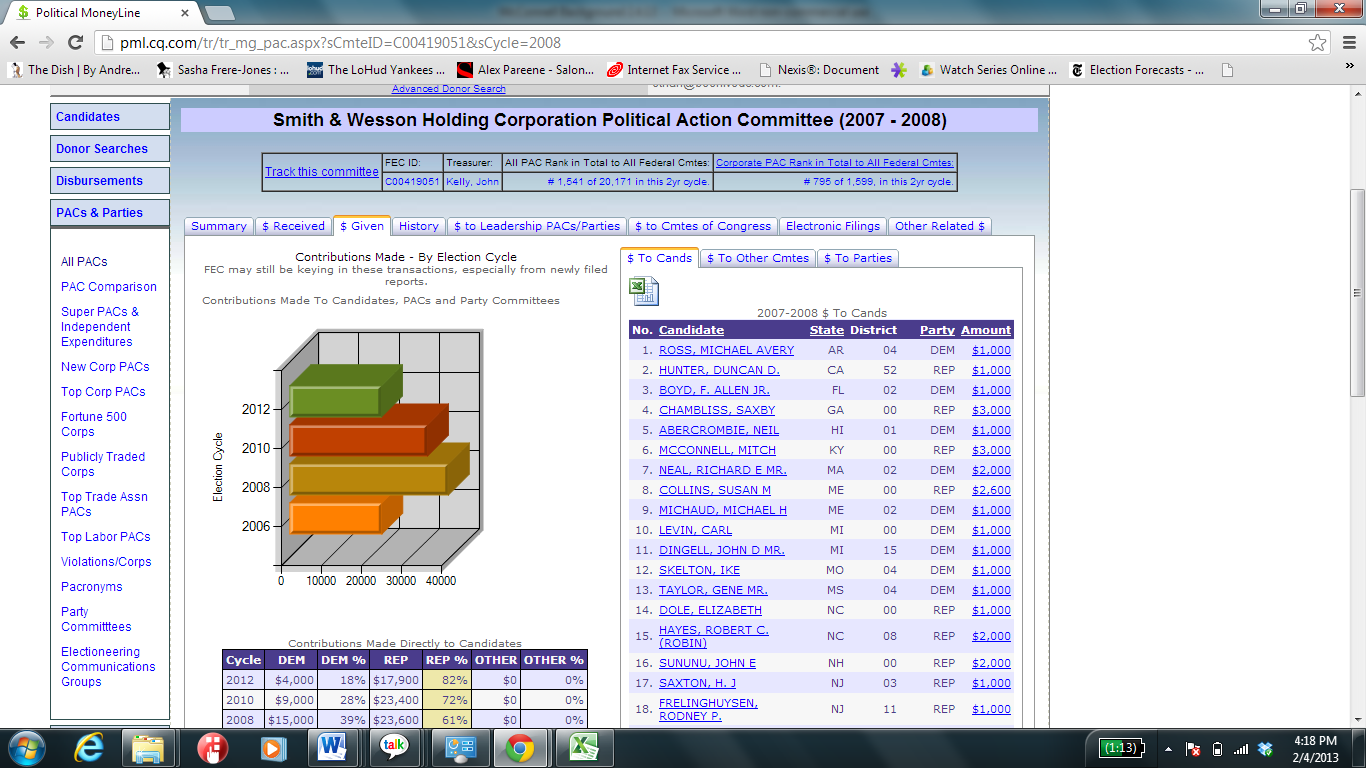This screenshot has width=1366, height=768.
Task: Open Candidates sidebar section
Action: click(x=110, y=117)
